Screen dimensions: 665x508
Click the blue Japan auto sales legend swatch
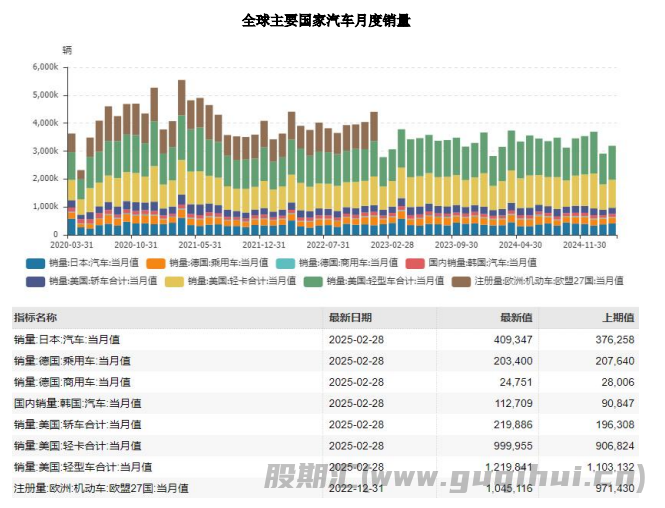(x=34, y=263)
